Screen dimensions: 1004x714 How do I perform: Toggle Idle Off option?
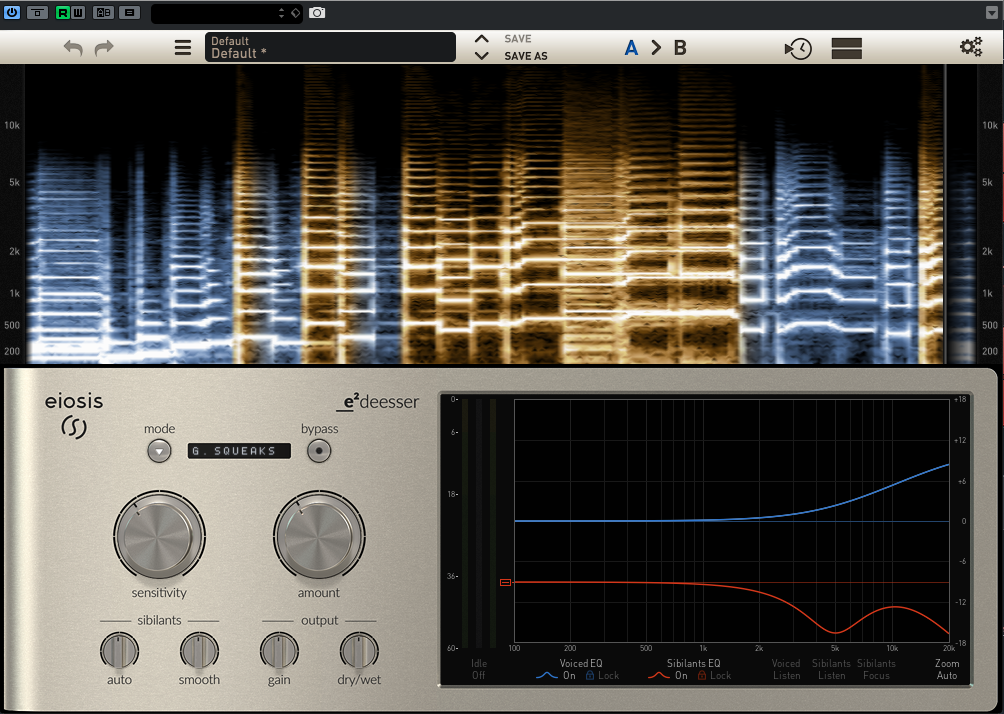(x=479, y=669)
